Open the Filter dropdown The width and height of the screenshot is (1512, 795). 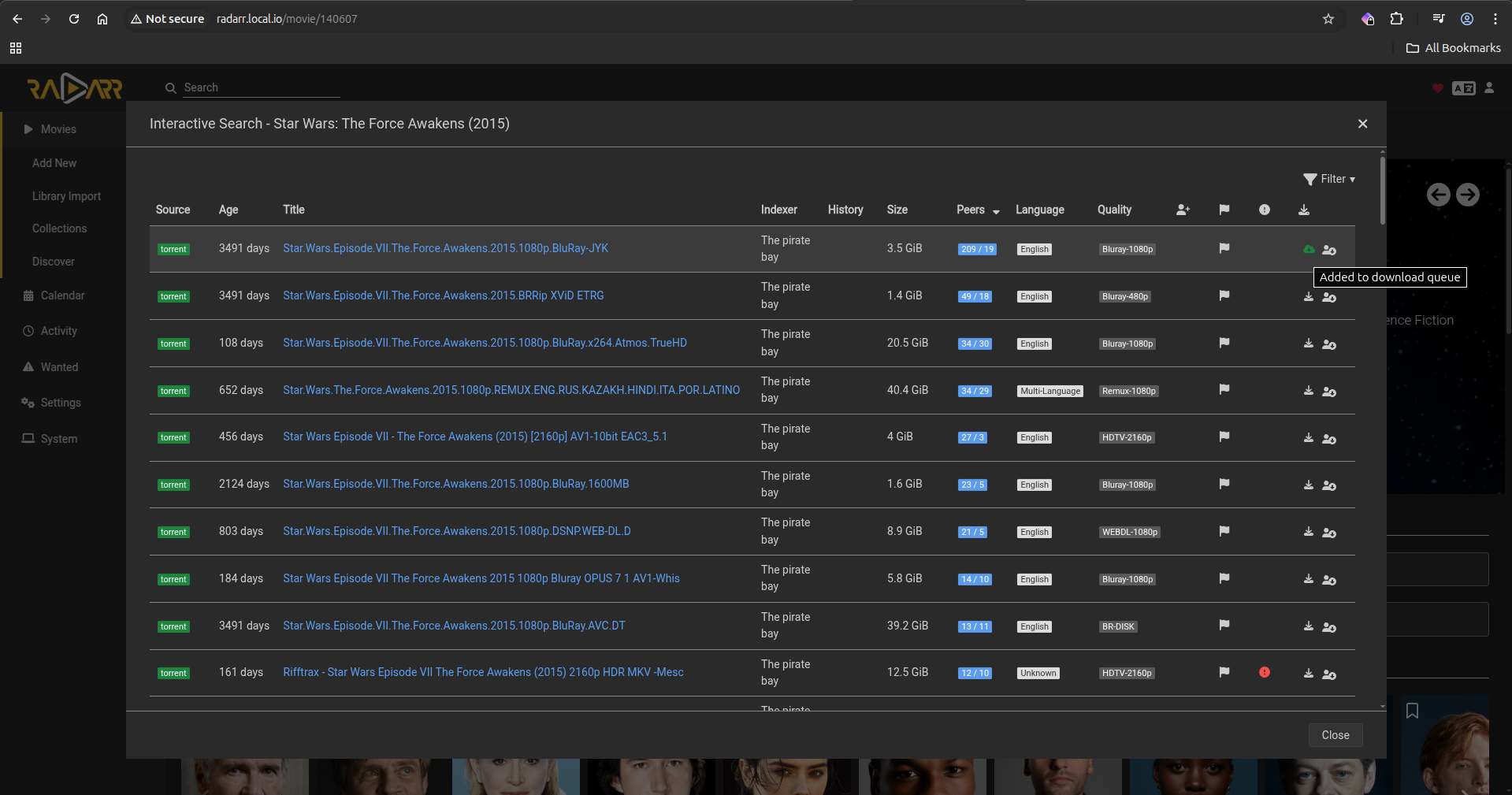[x=1329, y=179]
